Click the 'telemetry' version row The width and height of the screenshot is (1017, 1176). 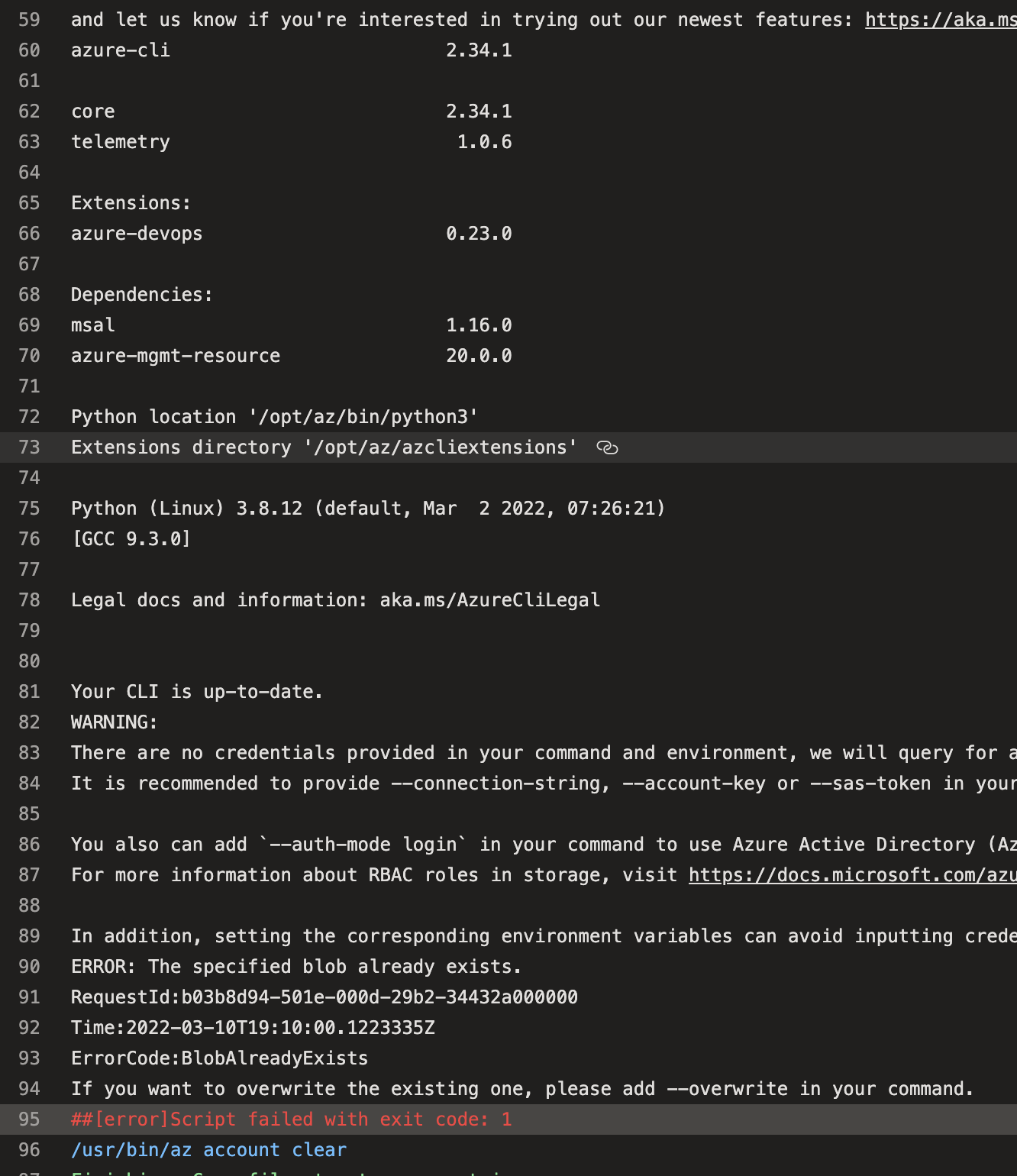[x=292, y=142]
